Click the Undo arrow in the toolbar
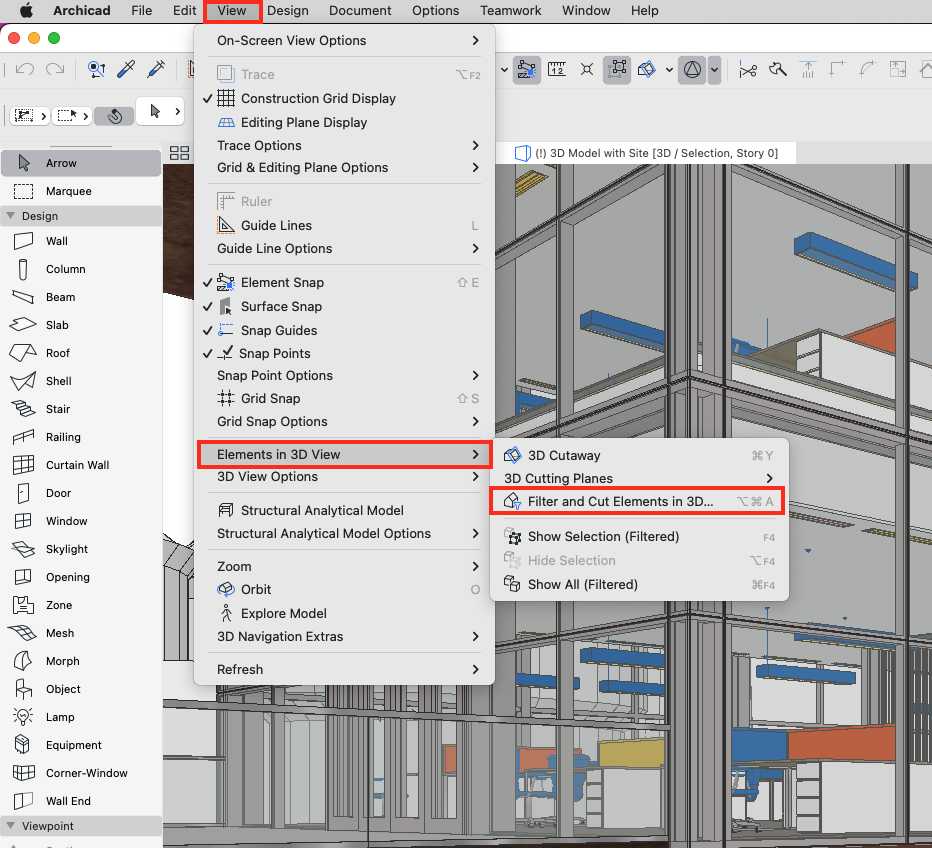 pyautogui.click(x=22, y=69)
